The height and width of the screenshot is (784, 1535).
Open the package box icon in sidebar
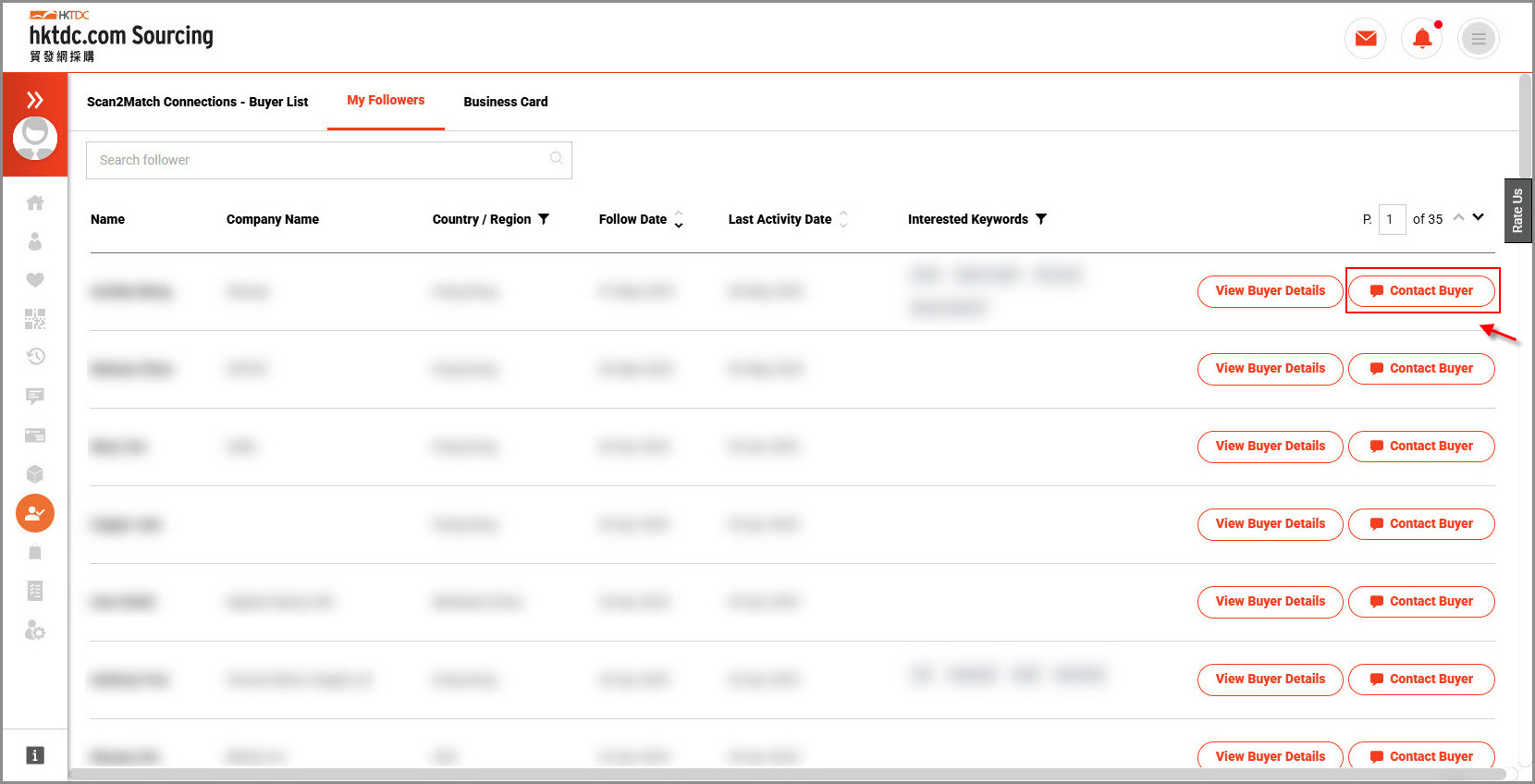click(x=35, y=474)
